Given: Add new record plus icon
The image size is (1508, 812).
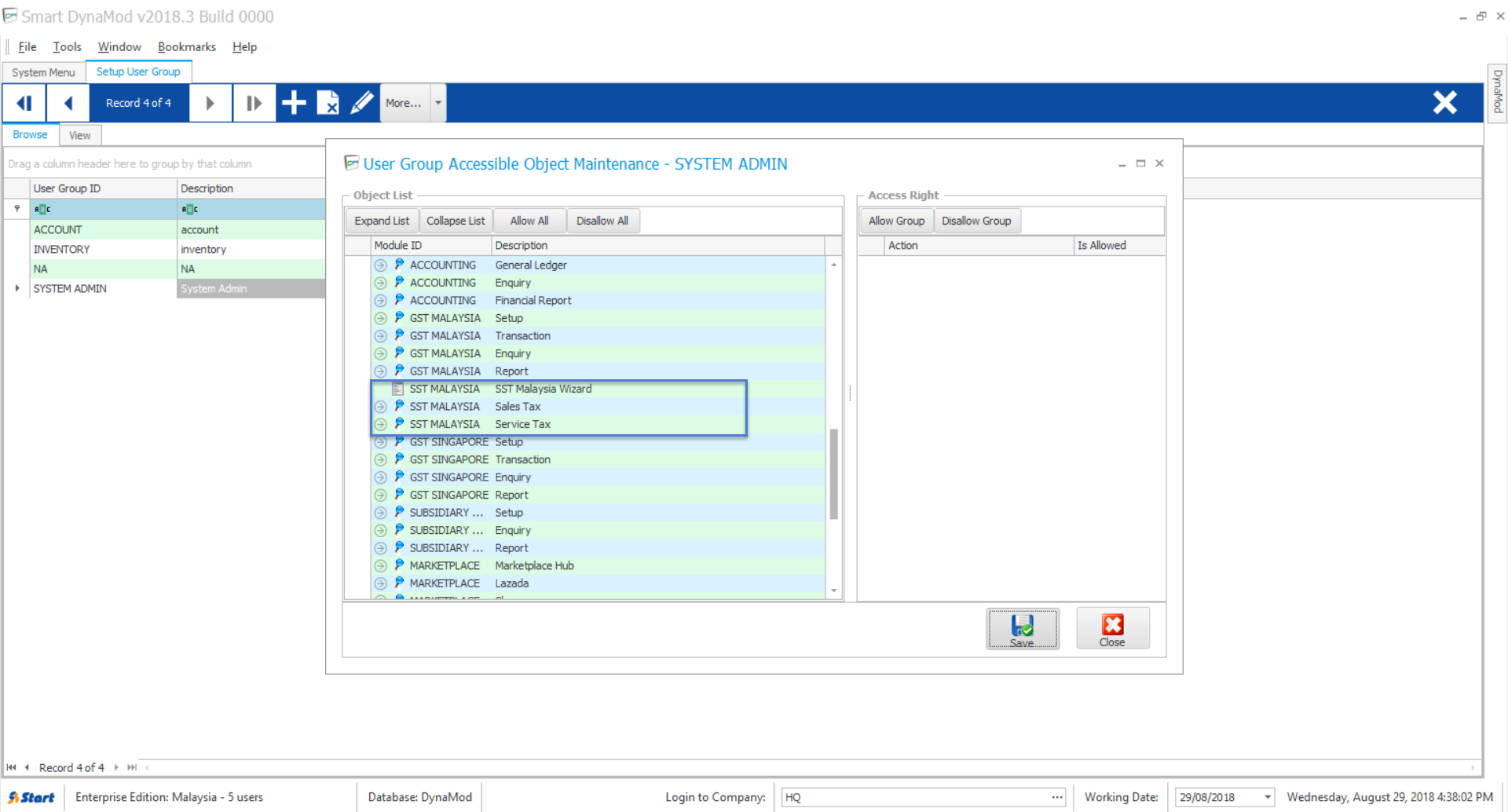Looking at the screenshot, I should coord(294,103).
